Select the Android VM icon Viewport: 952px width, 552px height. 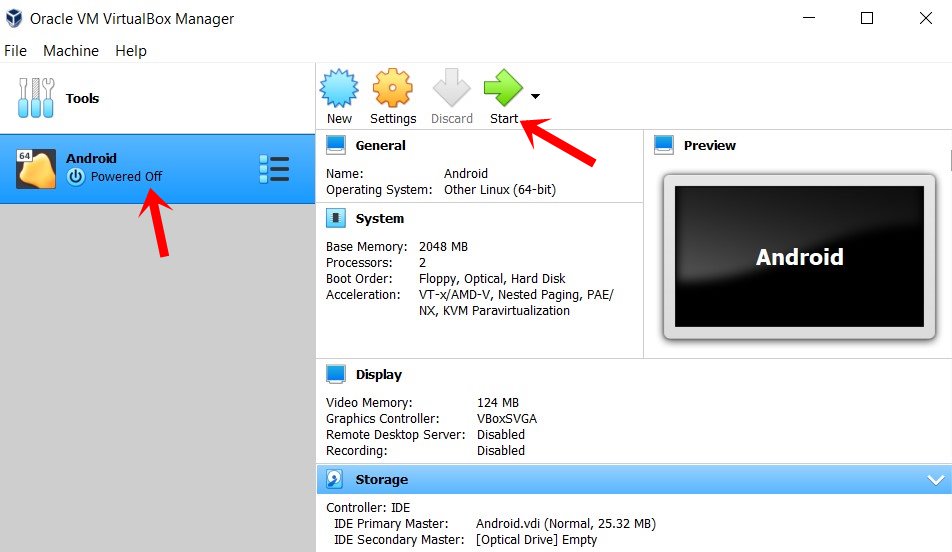36,169
